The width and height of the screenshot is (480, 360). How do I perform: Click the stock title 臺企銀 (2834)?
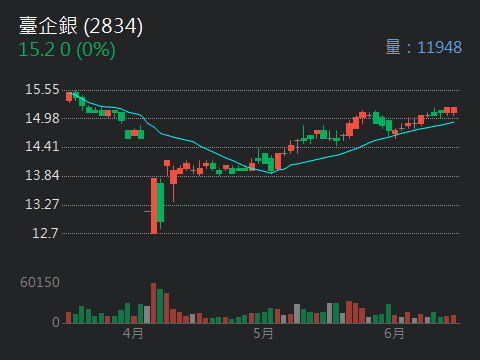point(81,26)
